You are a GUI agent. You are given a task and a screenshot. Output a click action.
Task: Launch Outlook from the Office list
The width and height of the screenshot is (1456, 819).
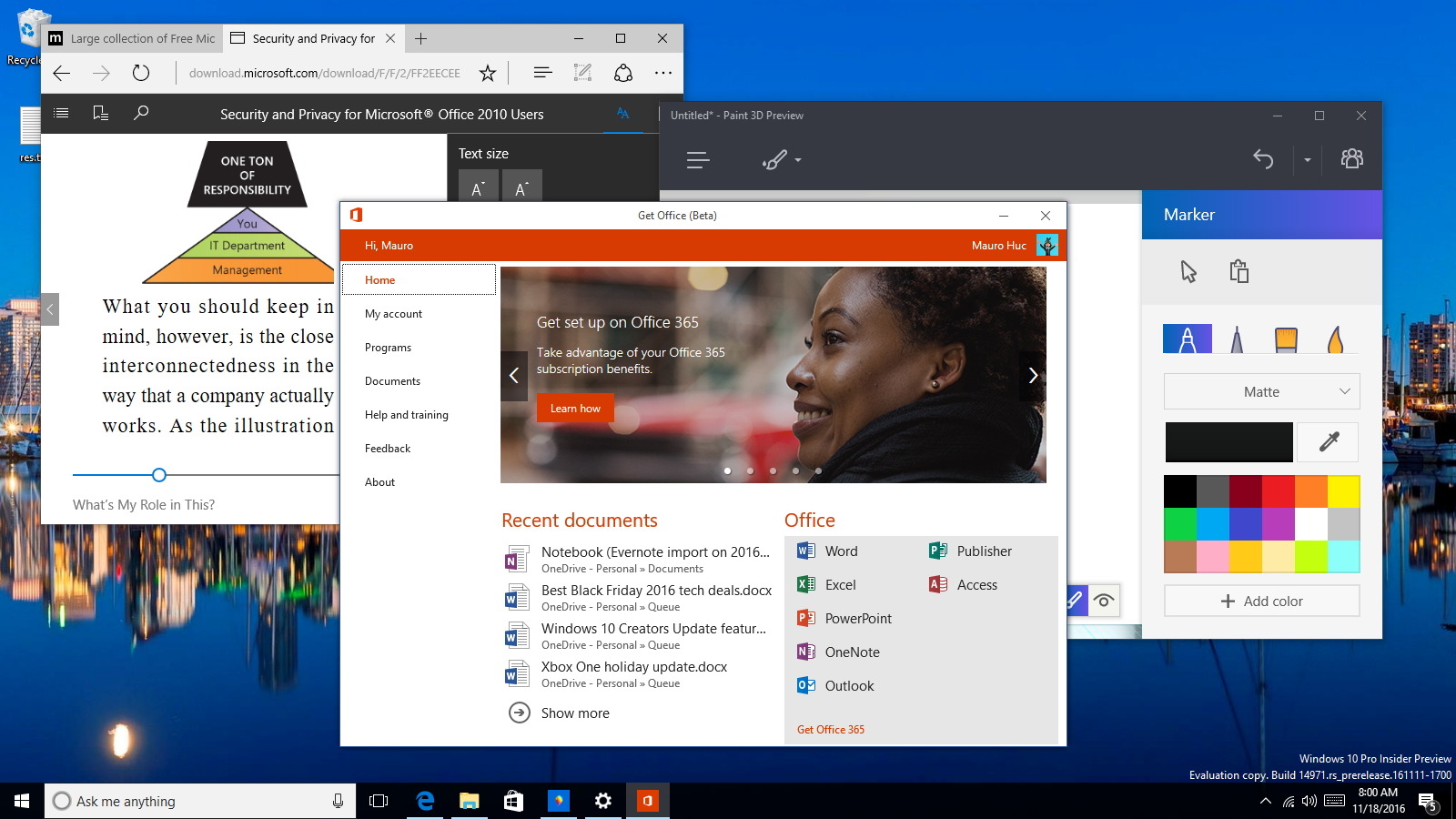[x=835, y=685]
